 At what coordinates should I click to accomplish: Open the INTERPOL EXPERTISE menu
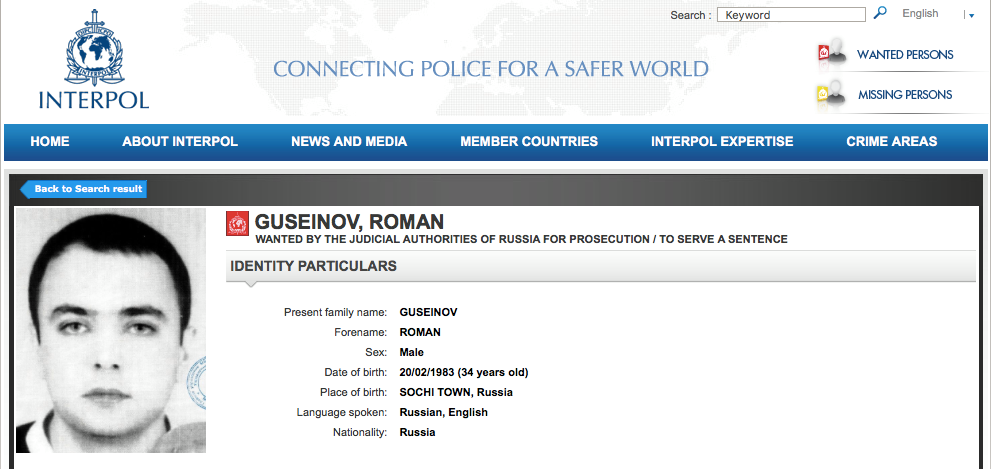[x=722, y=142]
